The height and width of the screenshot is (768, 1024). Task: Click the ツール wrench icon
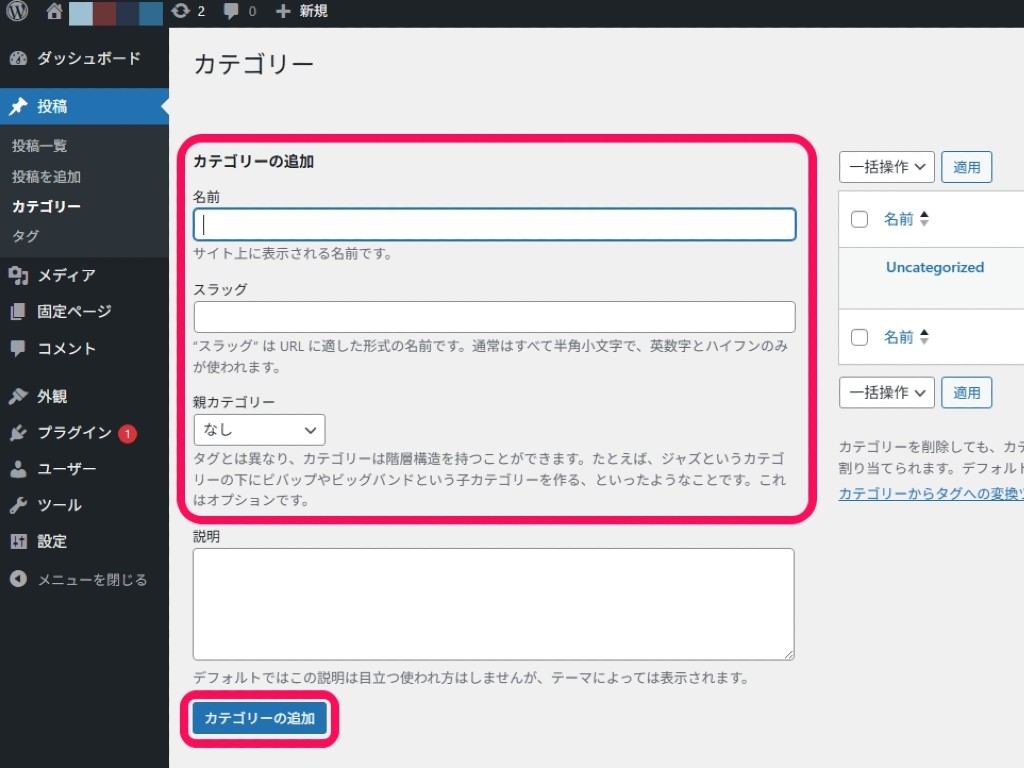tap(18, 505)
